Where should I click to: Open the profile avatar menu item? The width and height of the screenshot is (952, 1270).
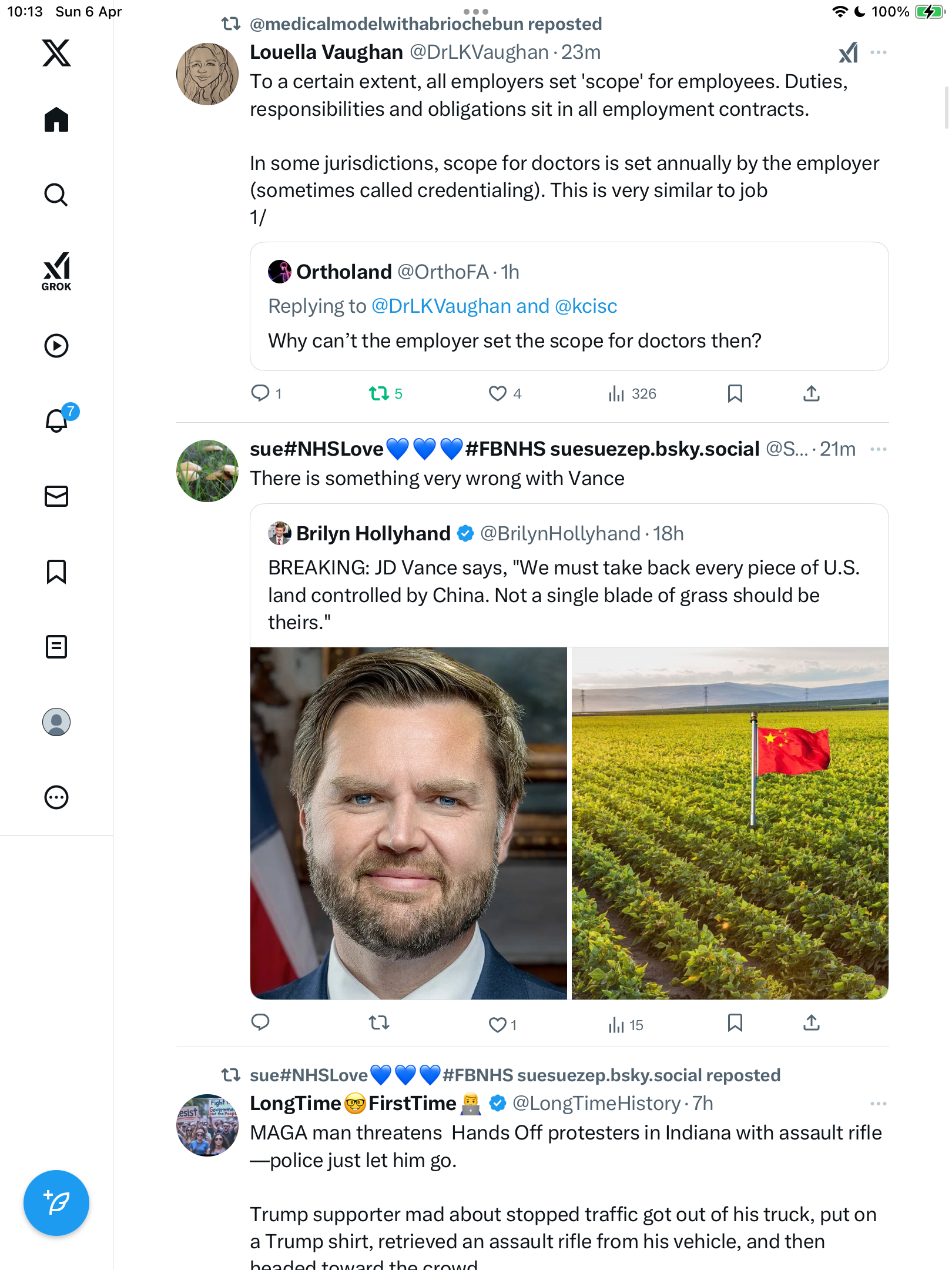[56, 722]
